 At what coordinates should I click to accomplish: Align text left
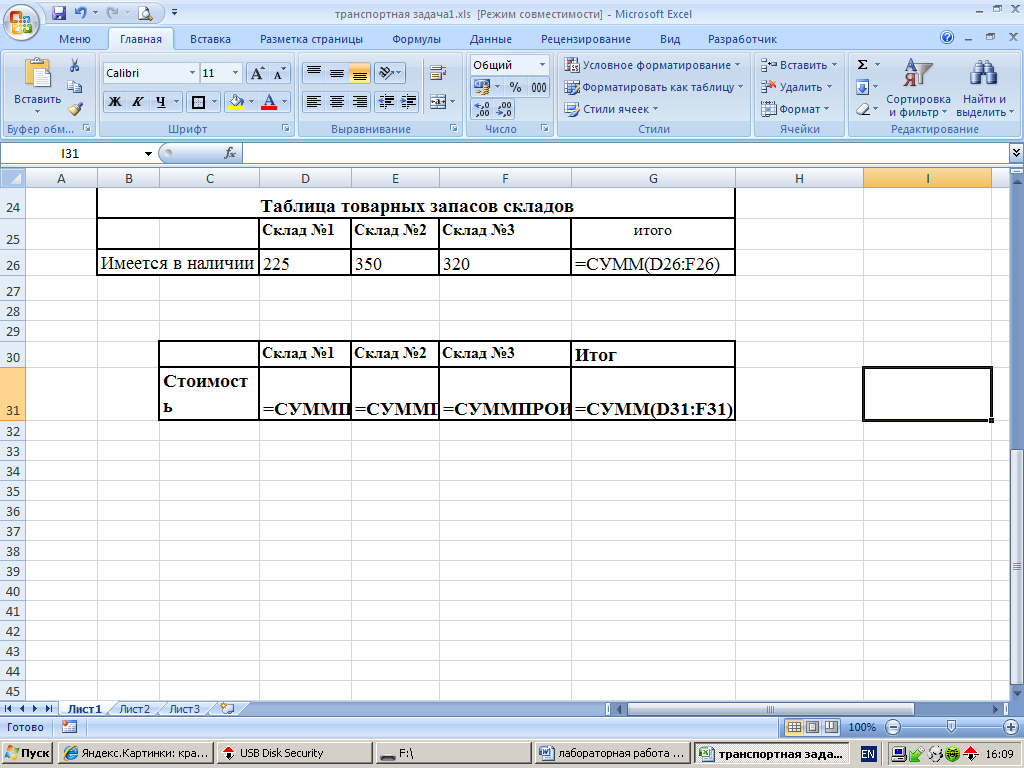tap(313, 102)
